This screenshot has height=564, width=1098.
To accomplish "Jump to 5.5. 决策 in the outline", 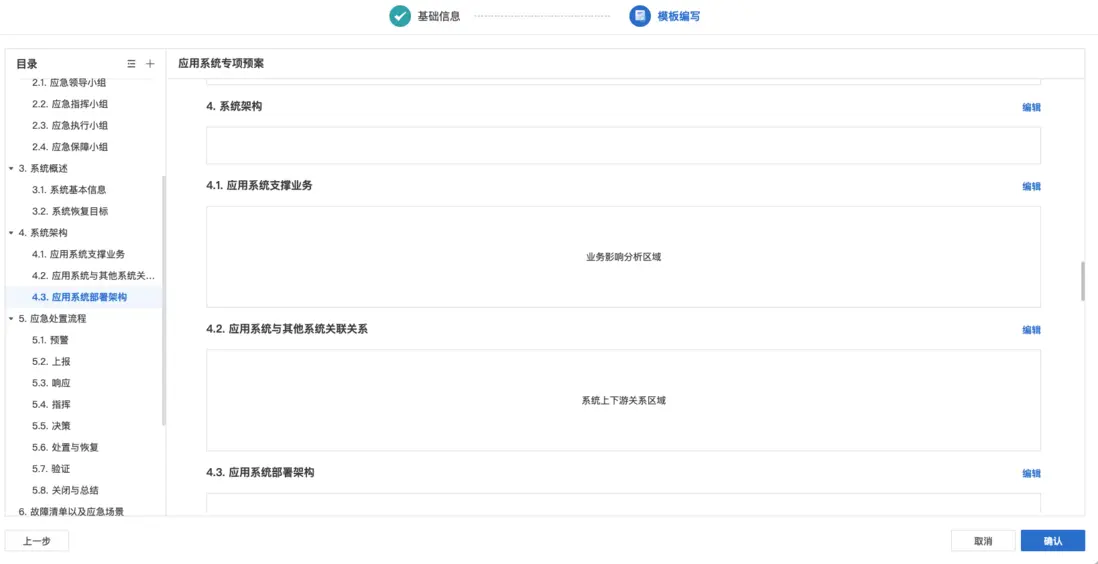I will tap(51, 426).
